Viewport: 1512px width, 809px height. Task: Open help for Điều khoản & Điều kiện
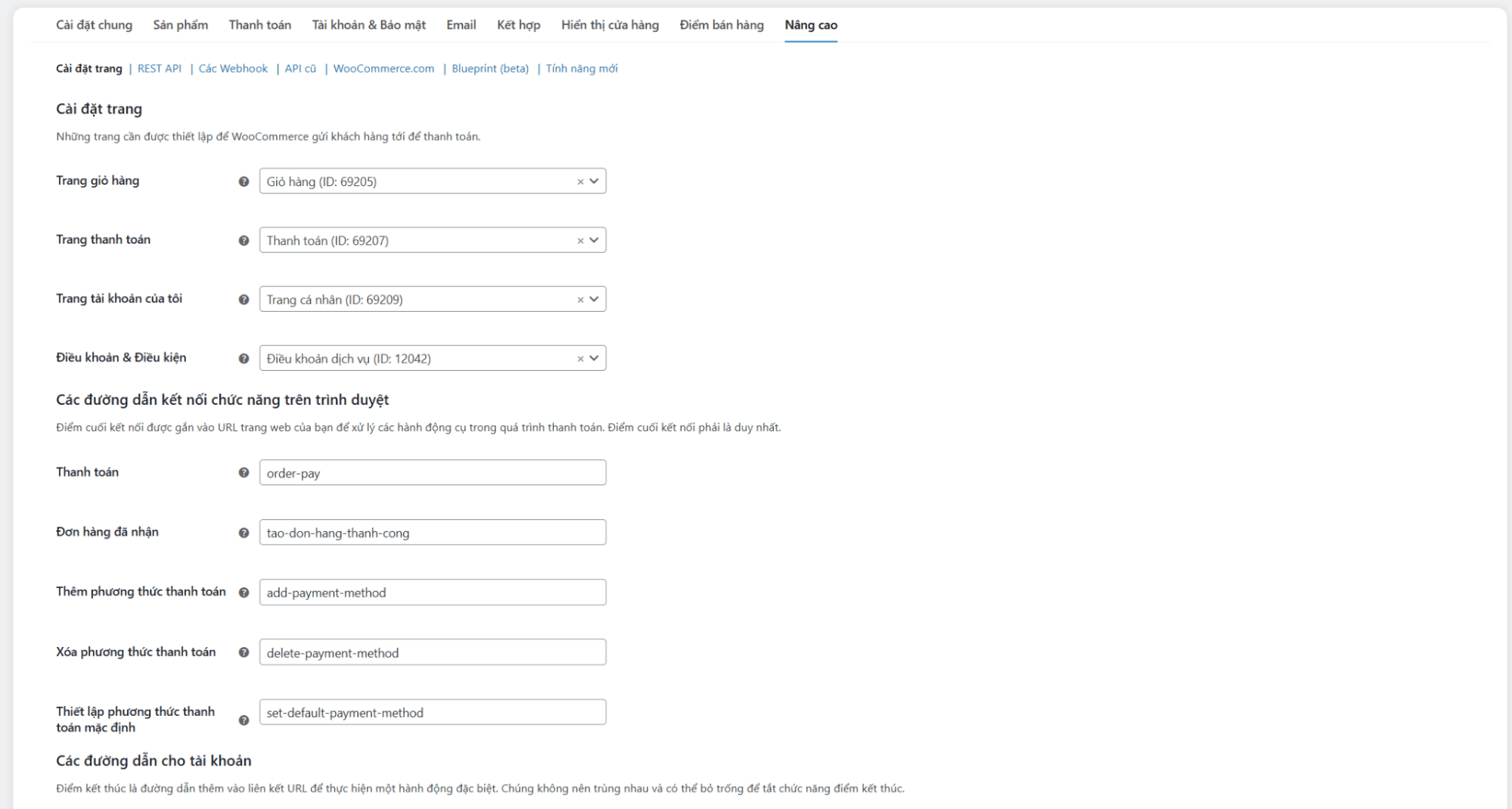[x=243, y=359]
